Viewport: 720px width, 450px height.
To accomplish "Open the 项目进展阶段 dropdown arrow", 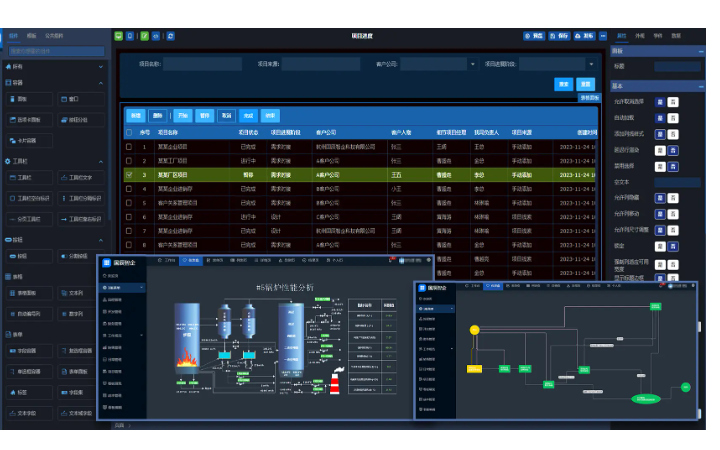I will coord(591,64).
